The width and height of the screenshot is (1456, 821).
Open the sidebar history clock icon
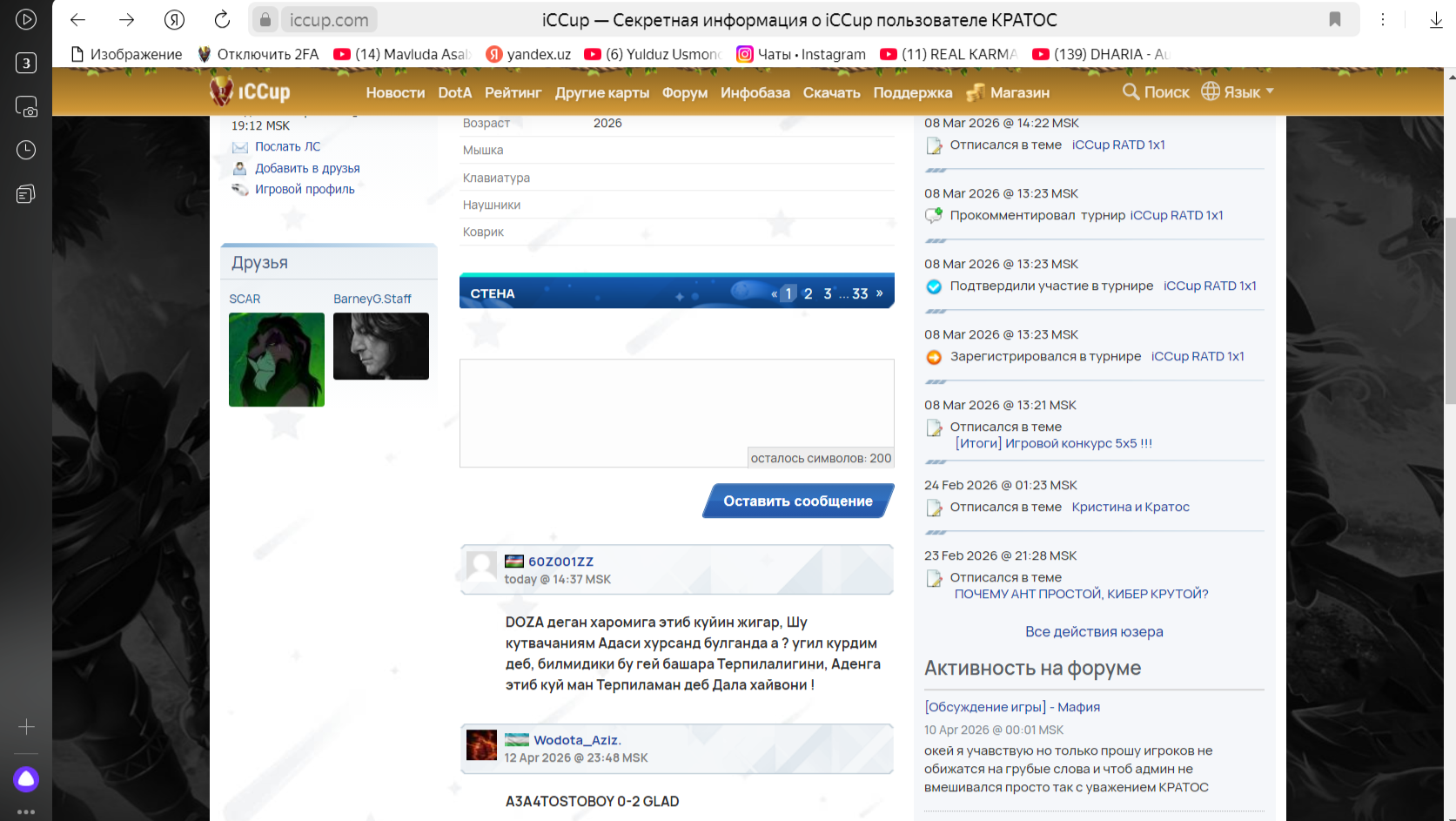click(x=26, y=150)
